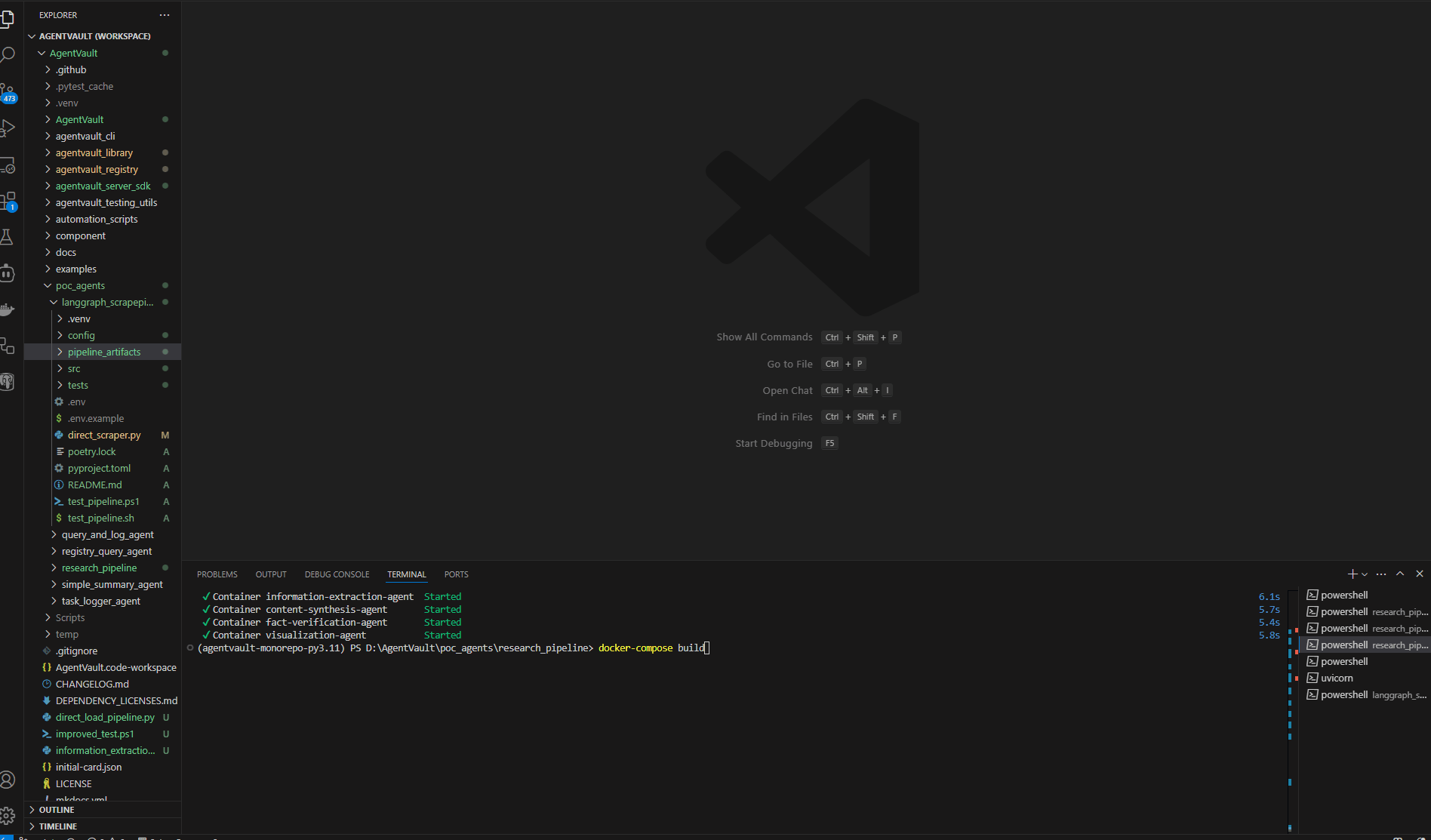Open test_pipeline.ps1 script
The image size is (1431, 840).
(103, 501)
